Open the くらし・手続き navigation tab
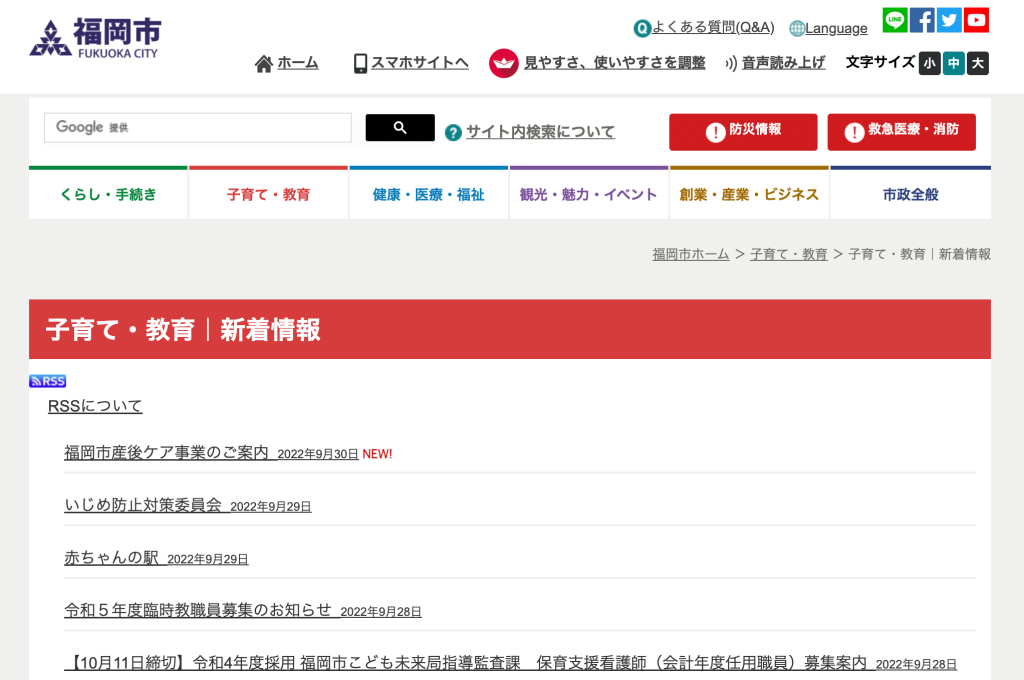The image size is (1024, 680). coord(108,194)
